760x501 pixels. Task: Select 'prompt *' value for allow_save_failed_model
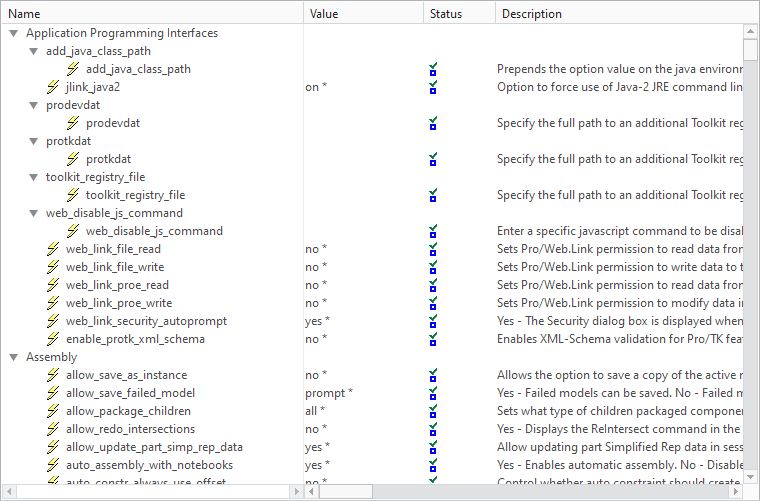coord(329,393)
